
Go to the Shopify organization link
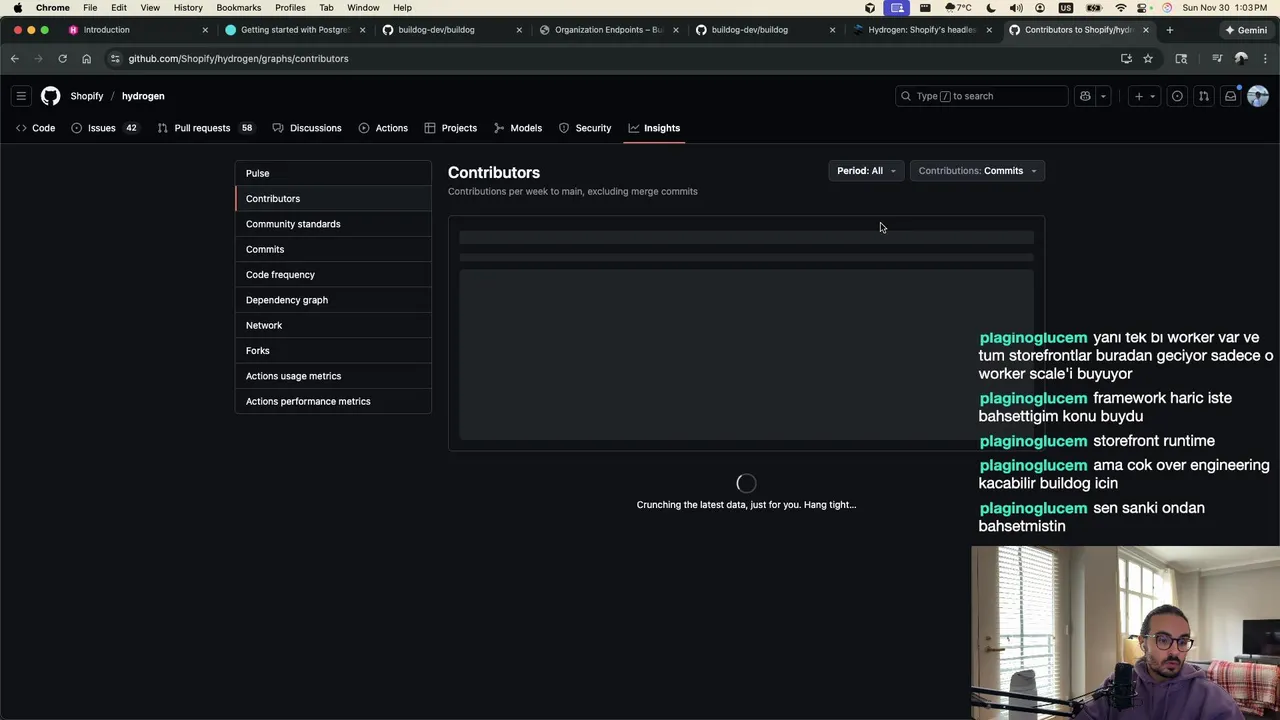(87, 96)
